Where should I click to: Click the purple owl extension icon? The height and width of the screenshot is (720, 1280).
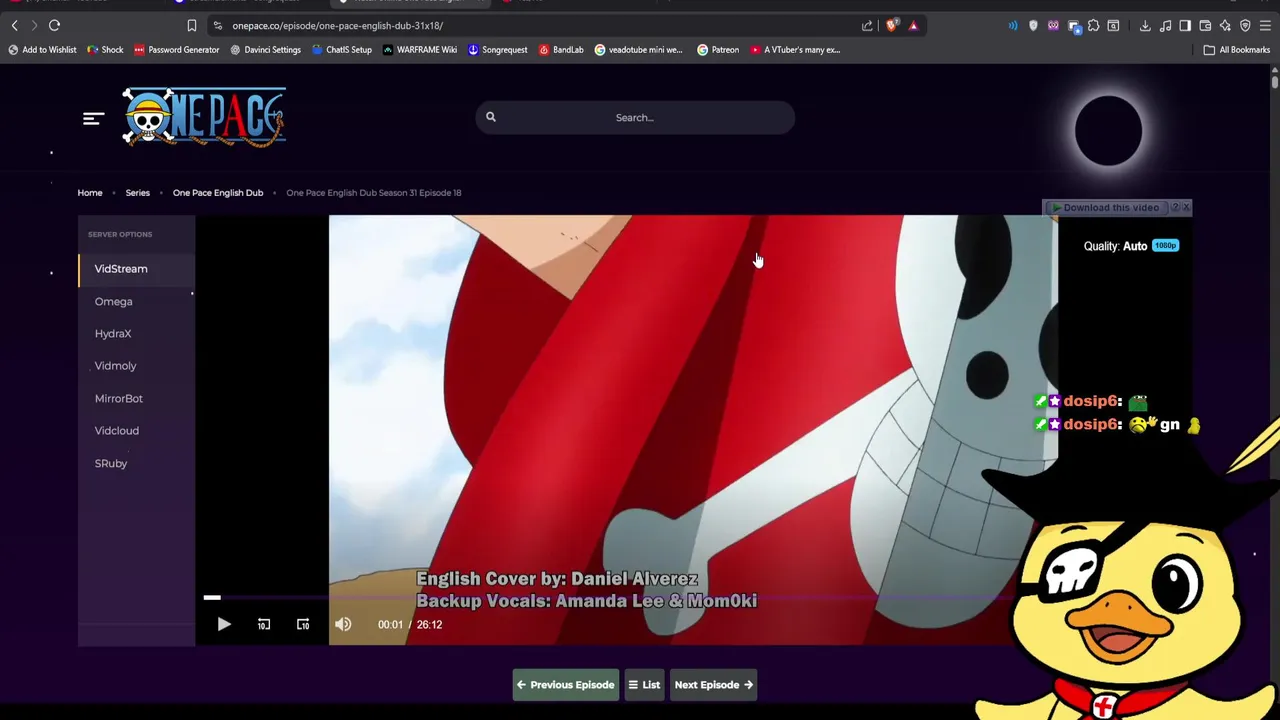click(1053, 25)
